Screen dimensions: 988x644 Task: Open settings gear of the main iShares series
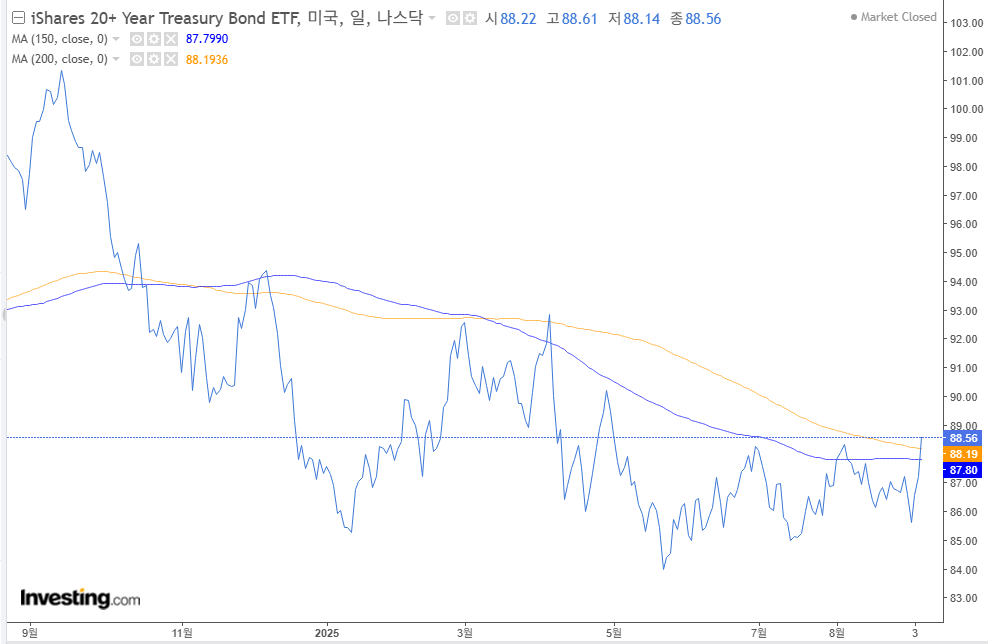pyautogui.click(x=469, y=18)
